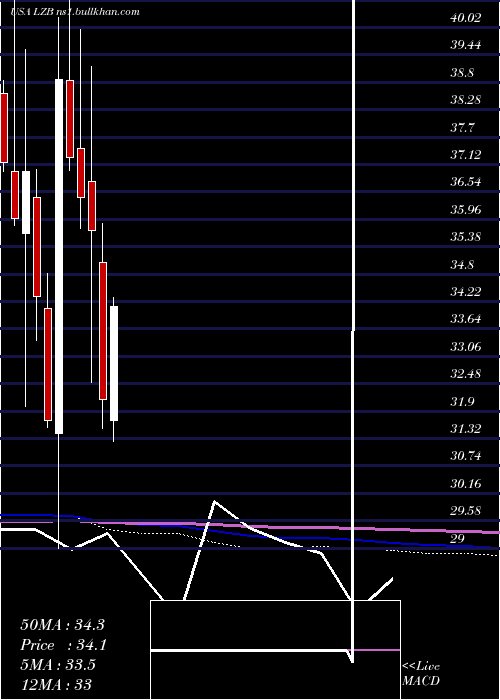Click the 50MA : 34.3 readout

pyautogui.click(x=62, y=625)
